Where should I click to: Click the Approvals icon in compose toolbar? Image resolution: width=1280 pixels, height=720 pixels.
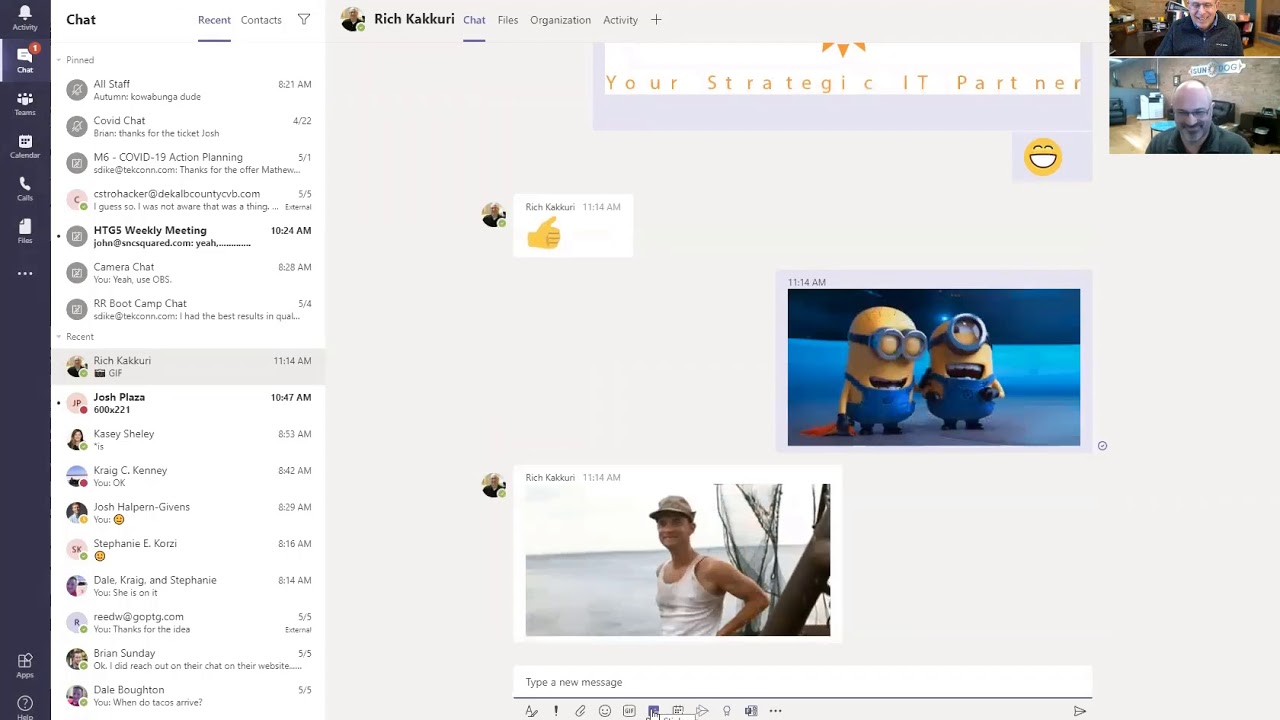tap(751, 711)
